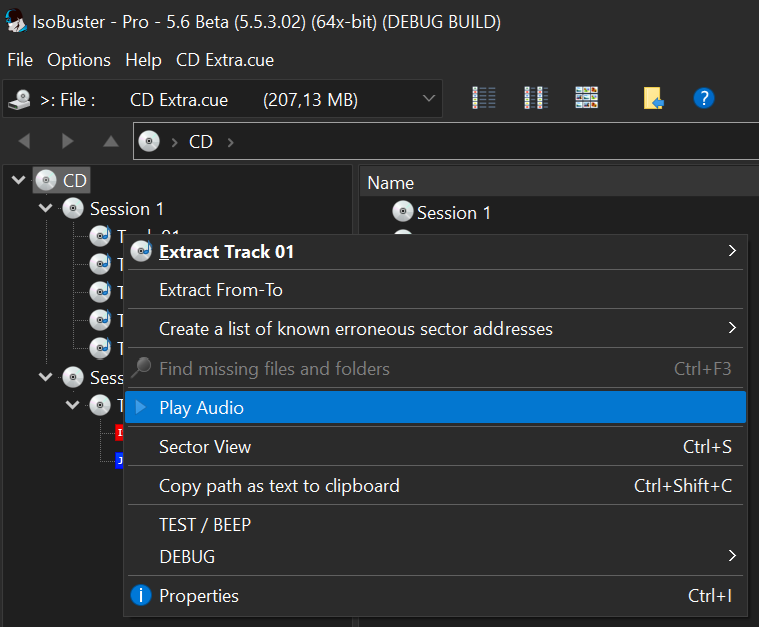
Task: Select Session 1 in the tree
Action: coord(127,209)
